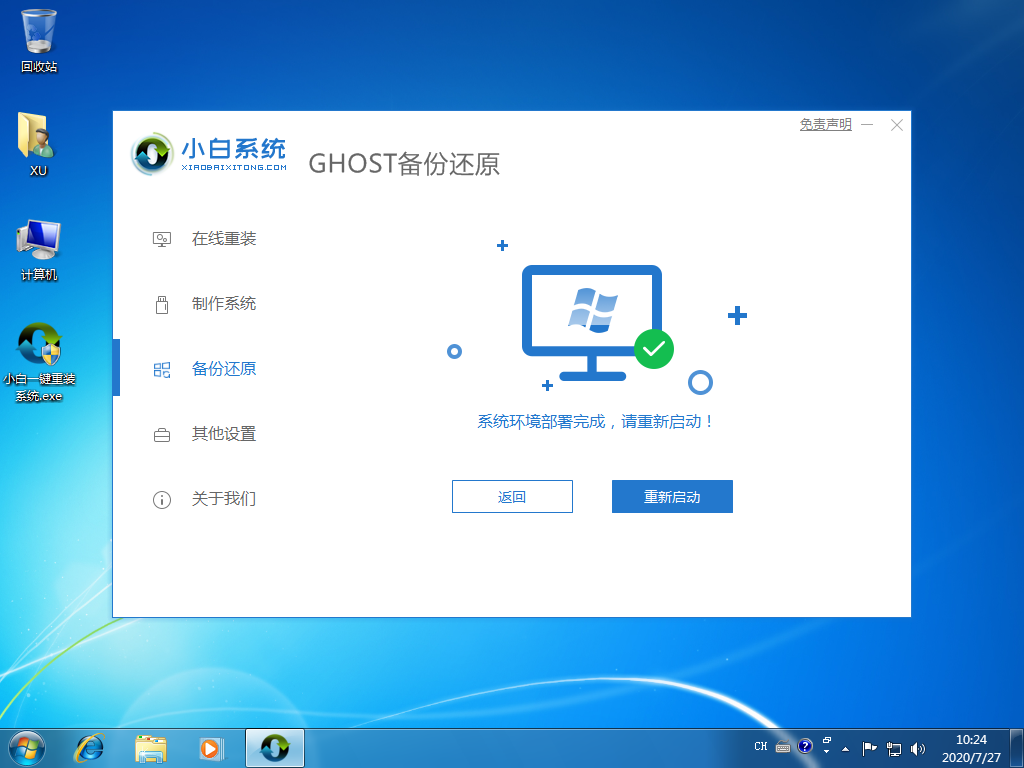Click the 返回 back button
The image size is (1024, 768).
(x=512, y=496)
